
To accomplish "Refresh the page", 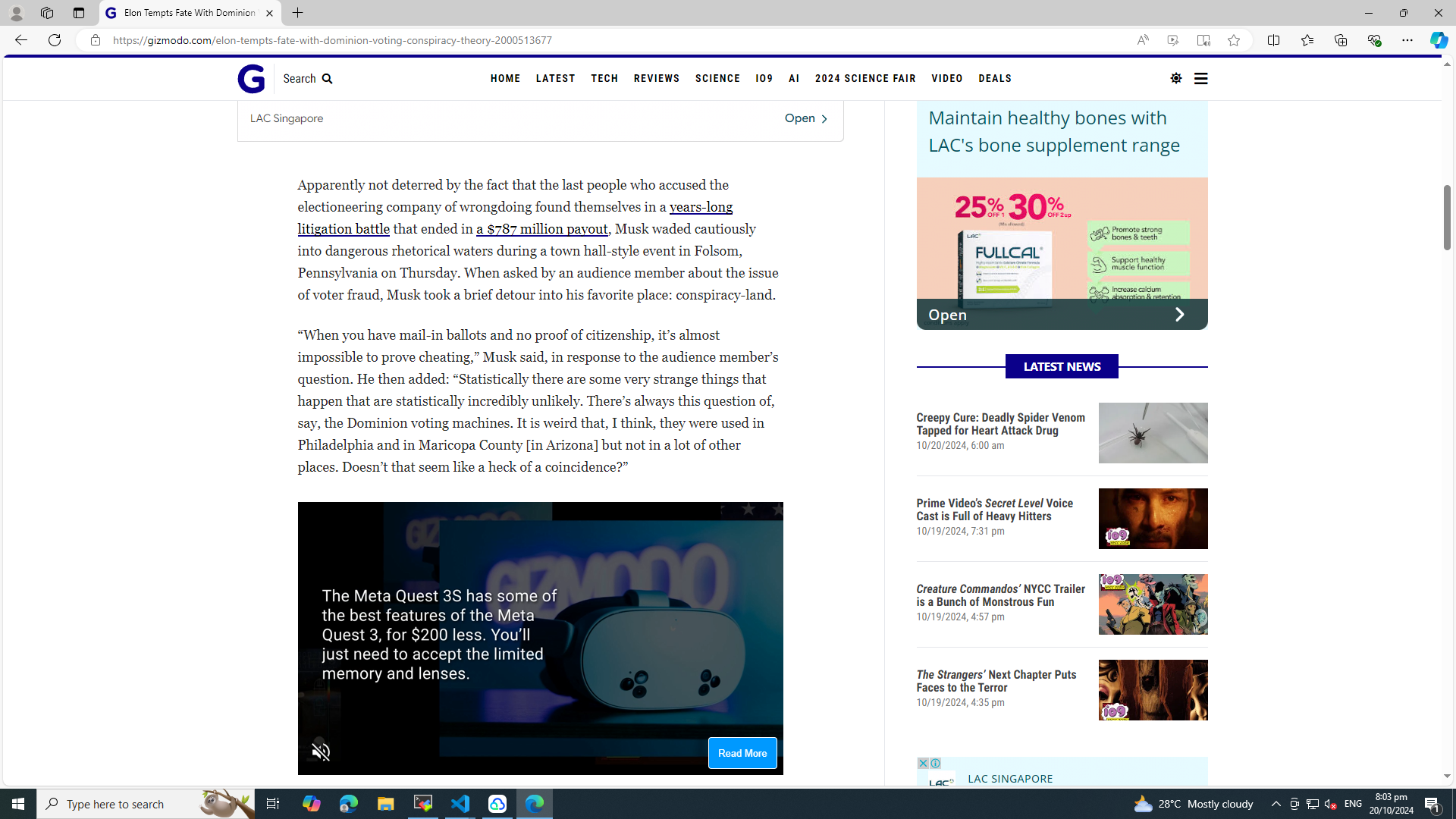I will click(55, 40).
